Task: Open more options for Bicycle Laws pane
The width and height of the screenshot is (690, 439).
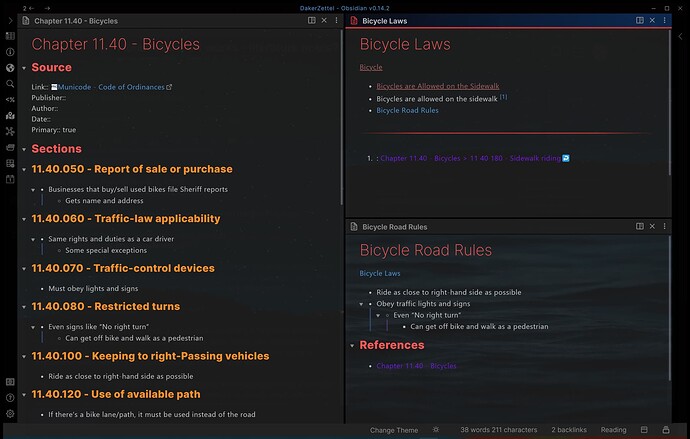Action: (x=664, y=20)
